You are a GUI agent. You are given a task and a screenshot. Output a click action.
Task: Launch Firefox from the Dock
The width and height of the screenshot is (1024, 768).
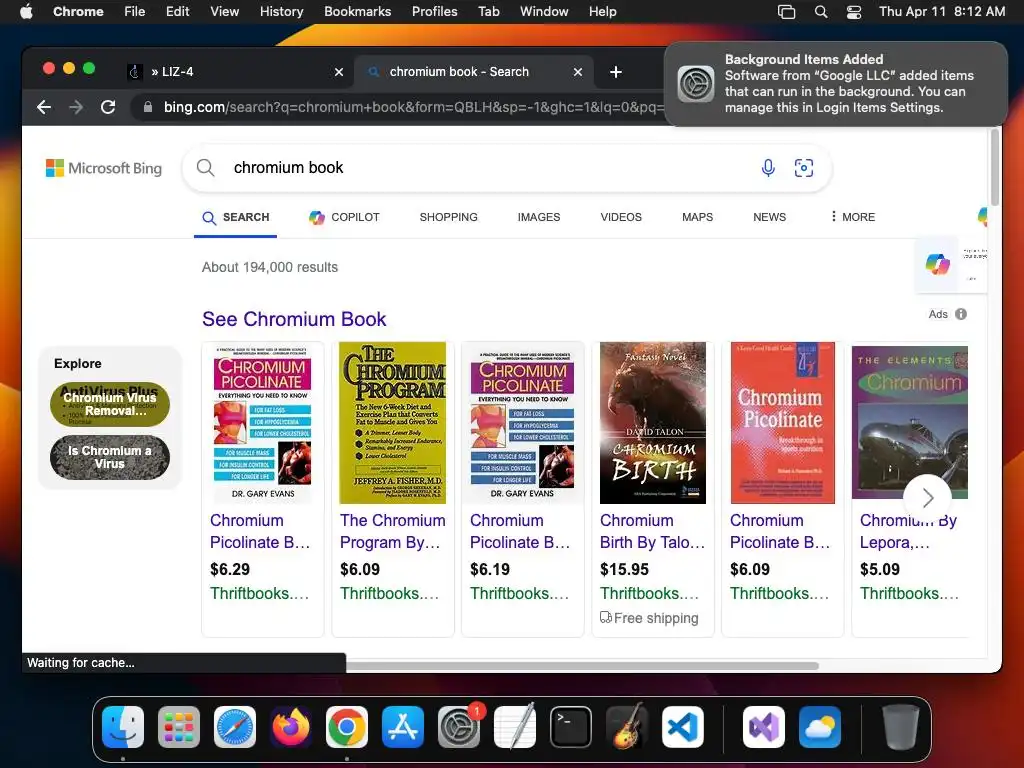pos(291,727)
